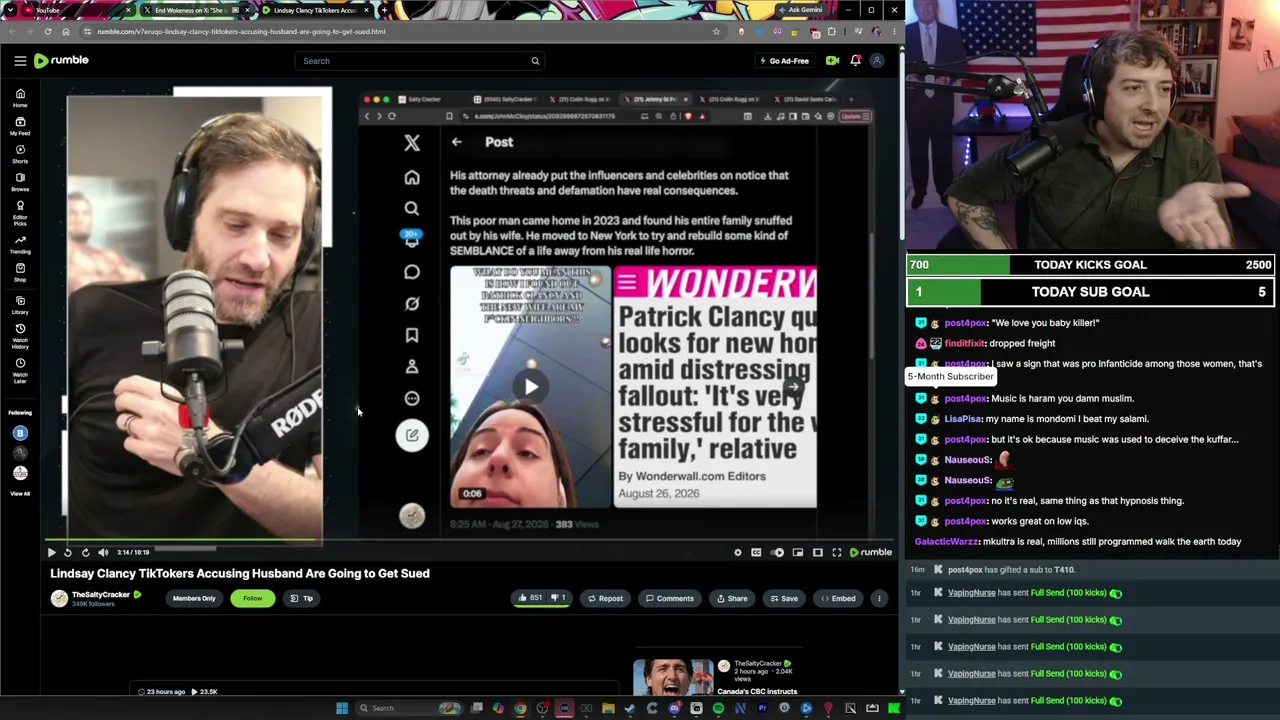Open the Windows Start menu
Viewport: 1280px width, 720px height.
(x=342, y=708)
